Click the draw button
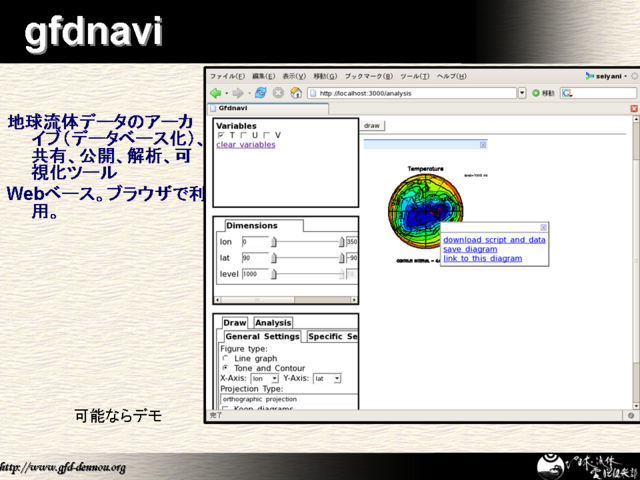This screenshot has width=640, height=480. pos(372,126)
